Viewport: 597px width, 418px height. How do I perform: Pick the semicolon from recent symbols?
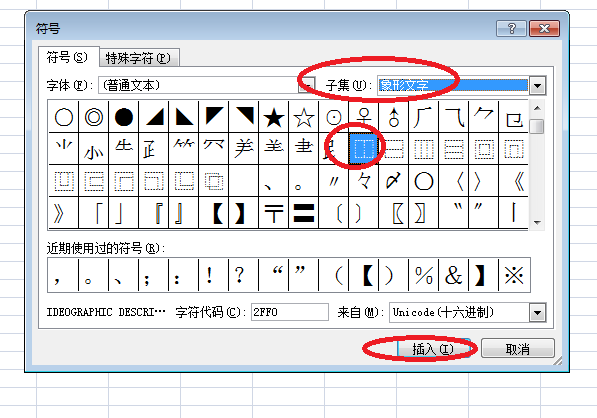click(x=154, y=275)
